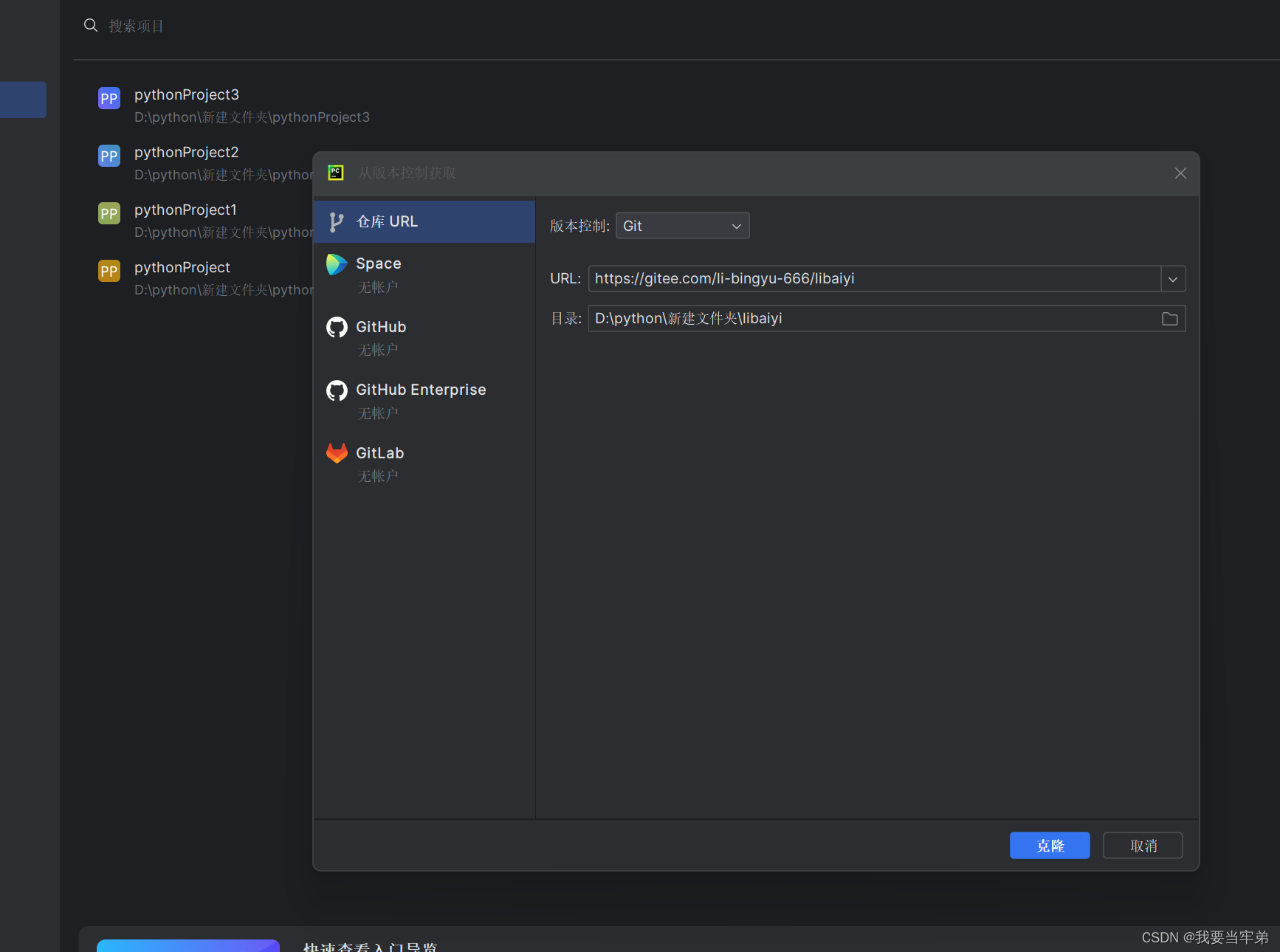Click the GitHub octocat icon
The width and height of the screenshot is (1280, 952).
click(337, 327)
